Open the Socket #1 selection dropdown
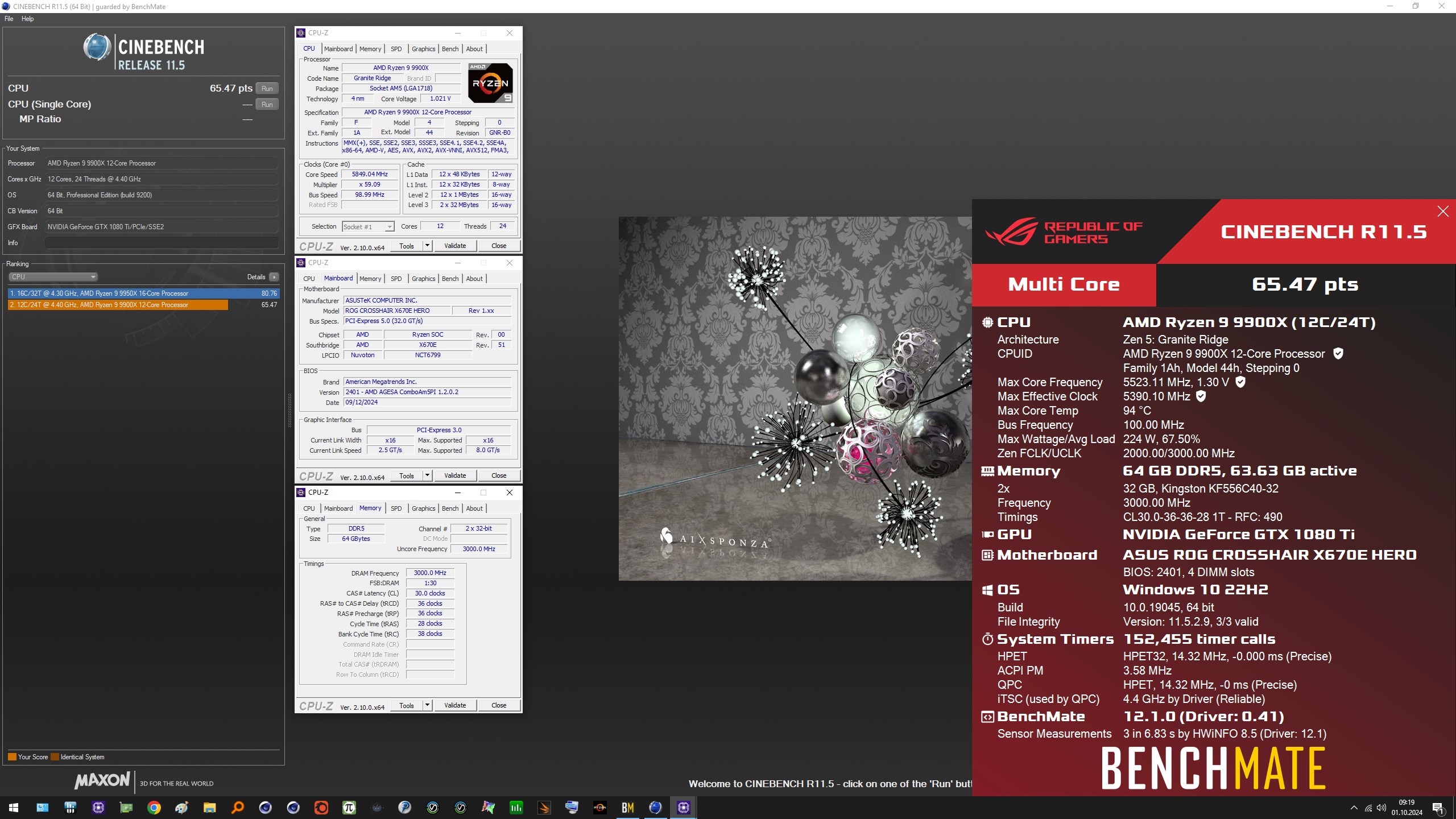 coord(368,226)
